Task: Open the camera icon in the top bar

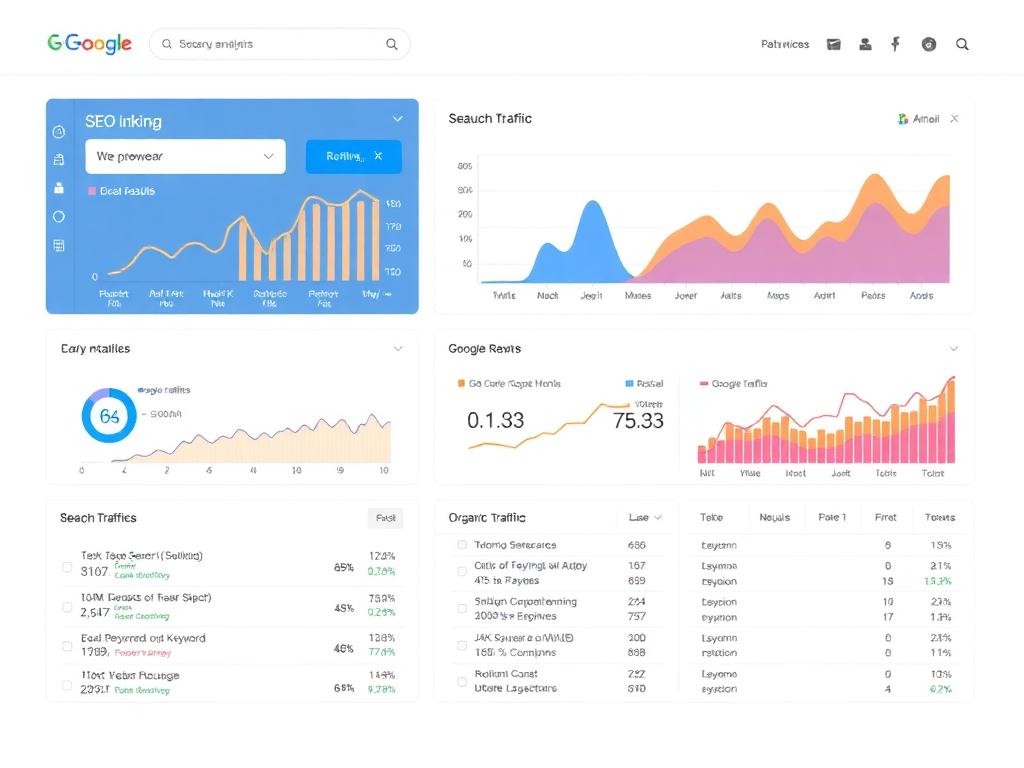Action: [x=928, y=44]
